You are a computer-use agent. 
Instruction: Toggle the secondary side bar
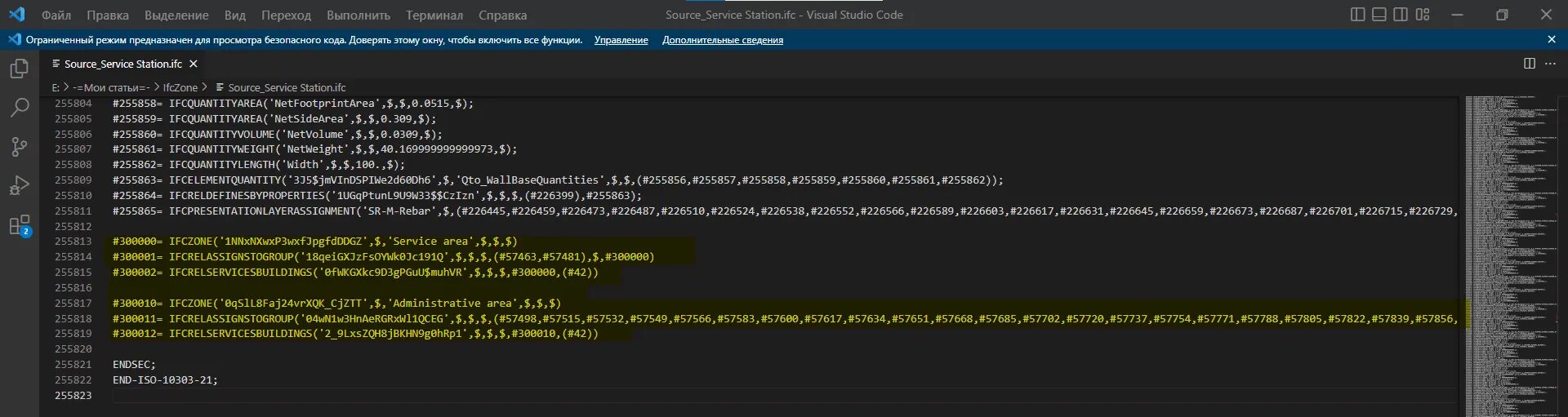(1401, 15)
